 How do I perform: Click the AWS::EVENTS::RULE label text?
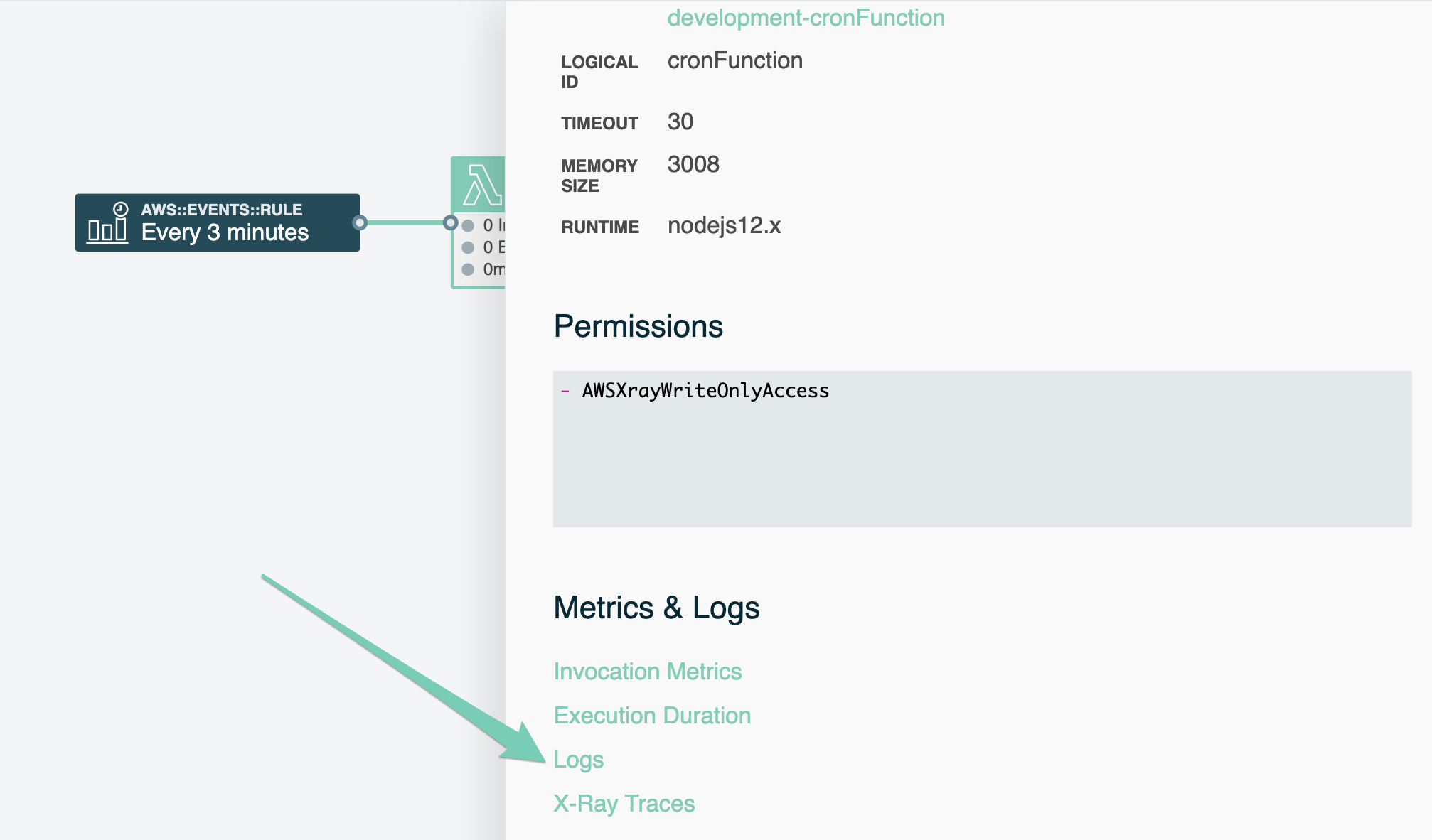tap(221, 210)
